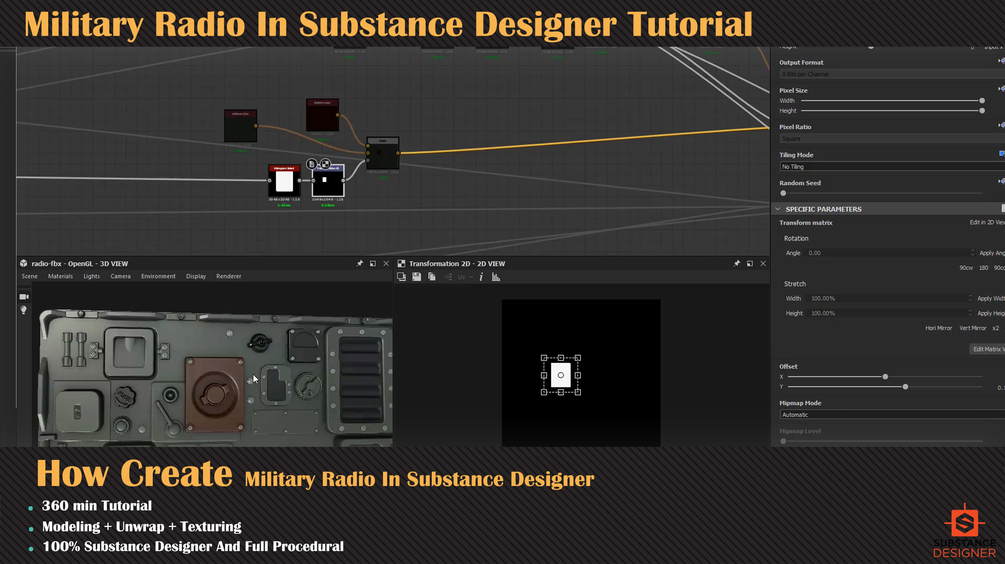Toggle Pixel Size inheritance icon
This screenshot has width=1005, height=564.
(1001, 89)
